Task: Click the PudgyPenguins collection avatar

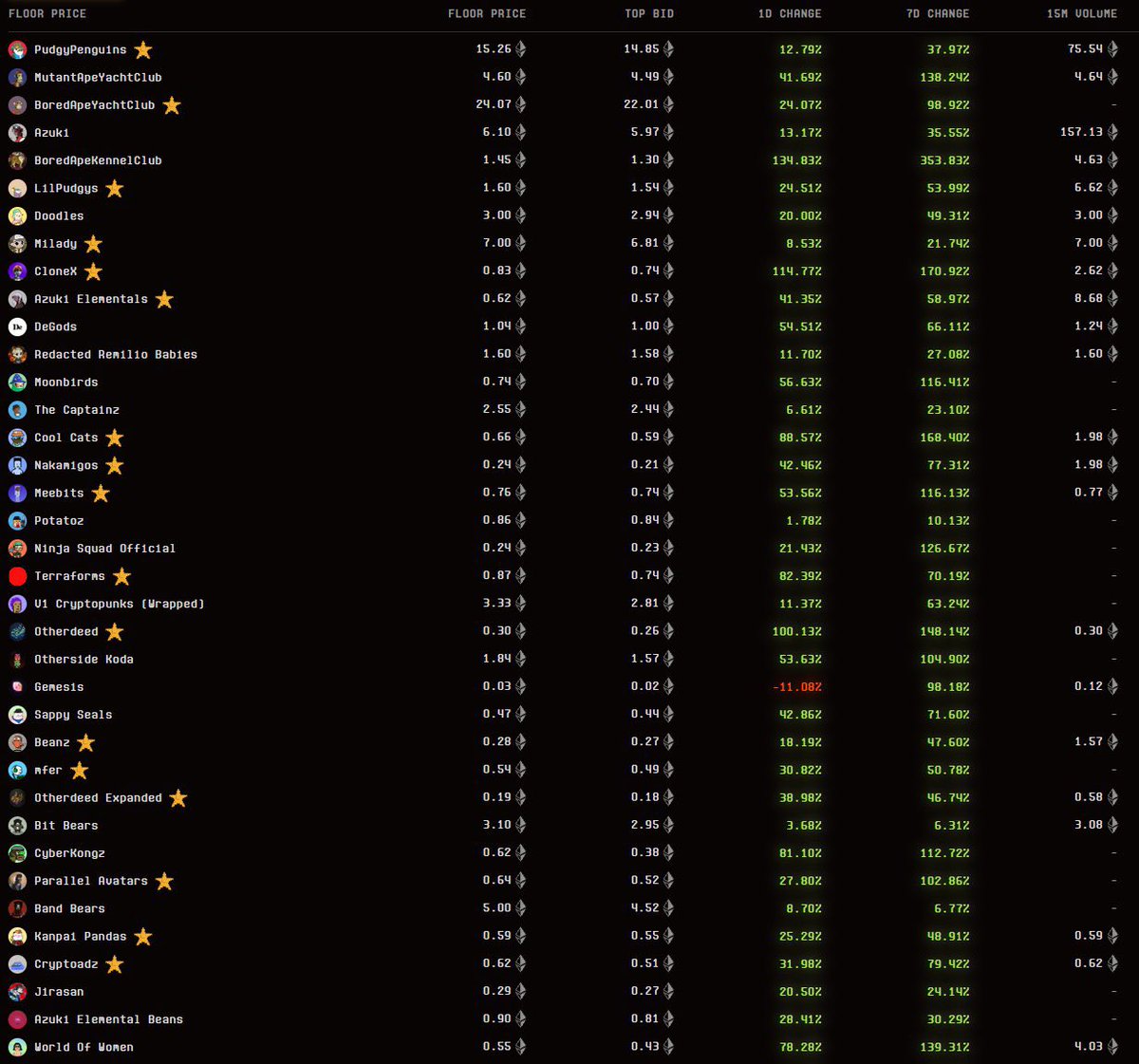Action: tap(17, 49)
